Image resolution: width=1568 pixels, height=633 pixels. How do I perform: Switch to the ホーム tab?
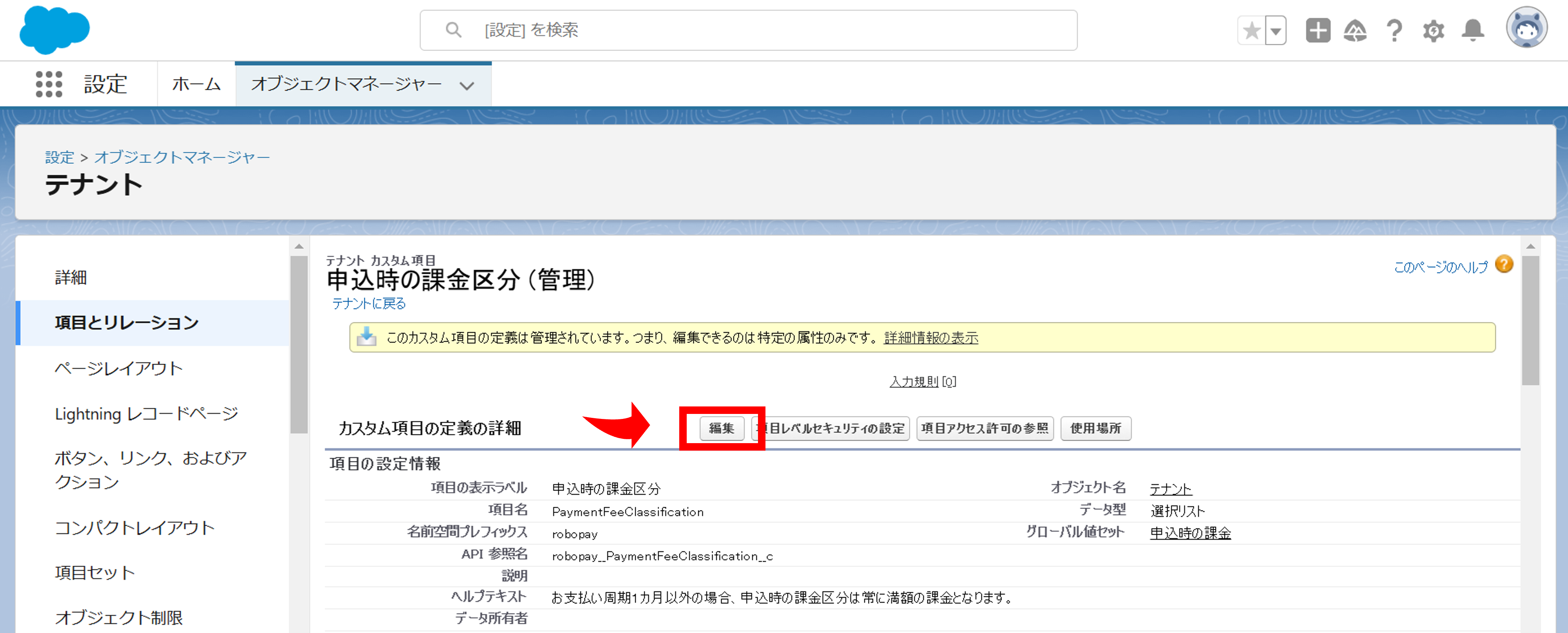point(196,84)
